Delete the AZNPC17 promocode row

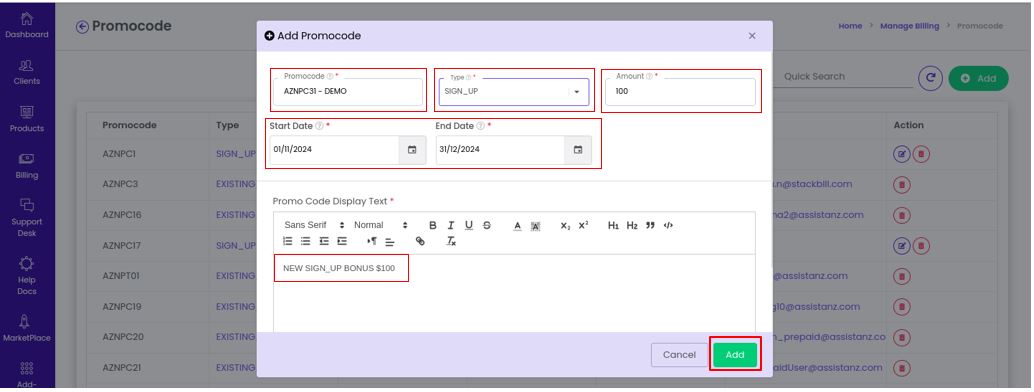click(921, 245)
